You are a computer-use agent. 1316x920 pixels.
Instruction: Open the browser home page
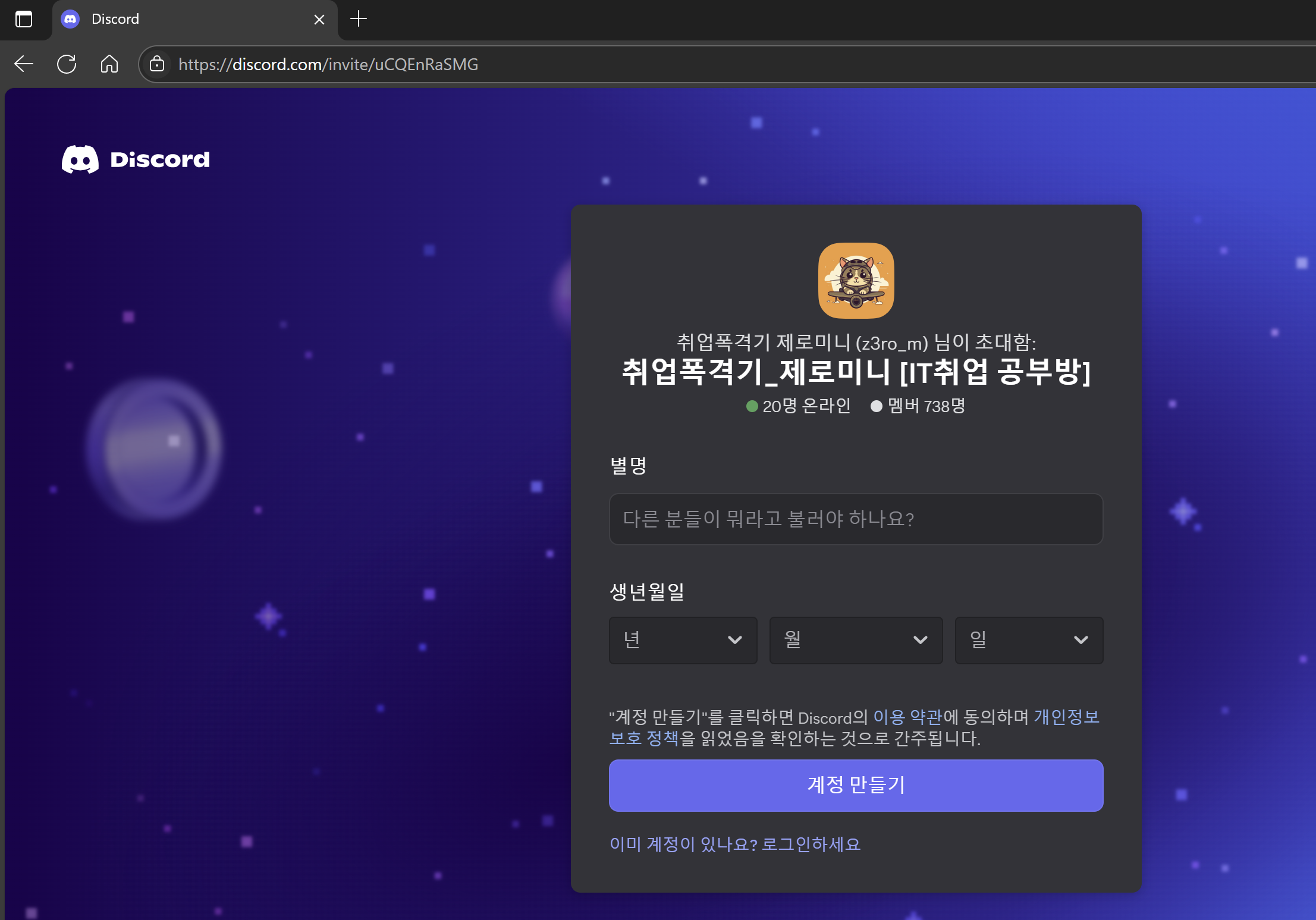pos(109,64)
